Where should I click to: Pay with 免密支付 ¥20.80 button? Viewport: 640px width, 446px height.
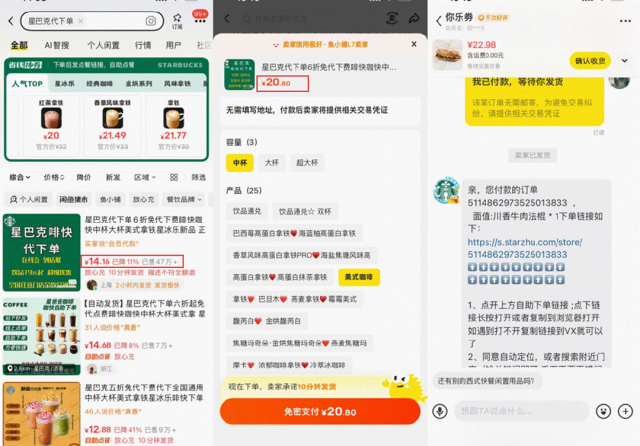[320, 412]
